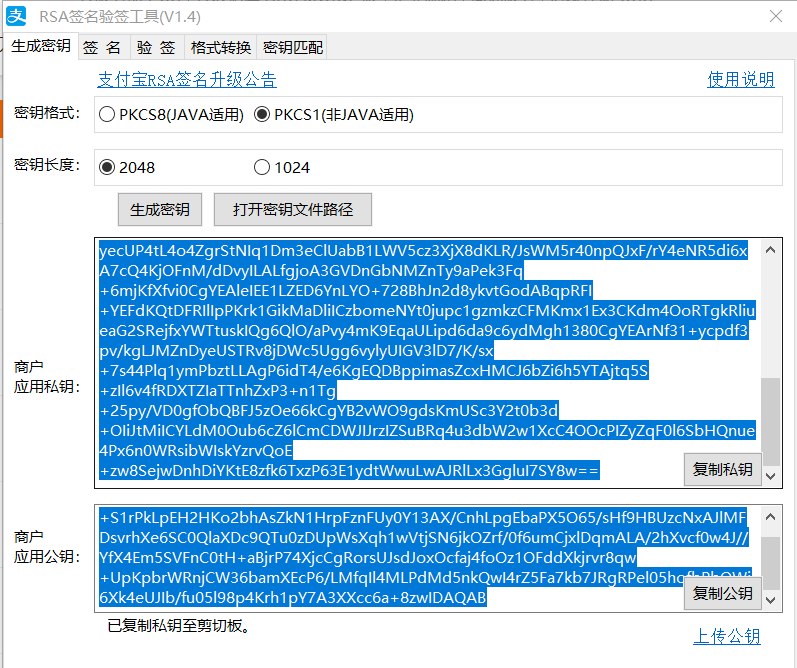Viewport: 797px width, 668px height.
Task: Select the PKCS1(非JAVA适用) key format
Action: point(333,114)
